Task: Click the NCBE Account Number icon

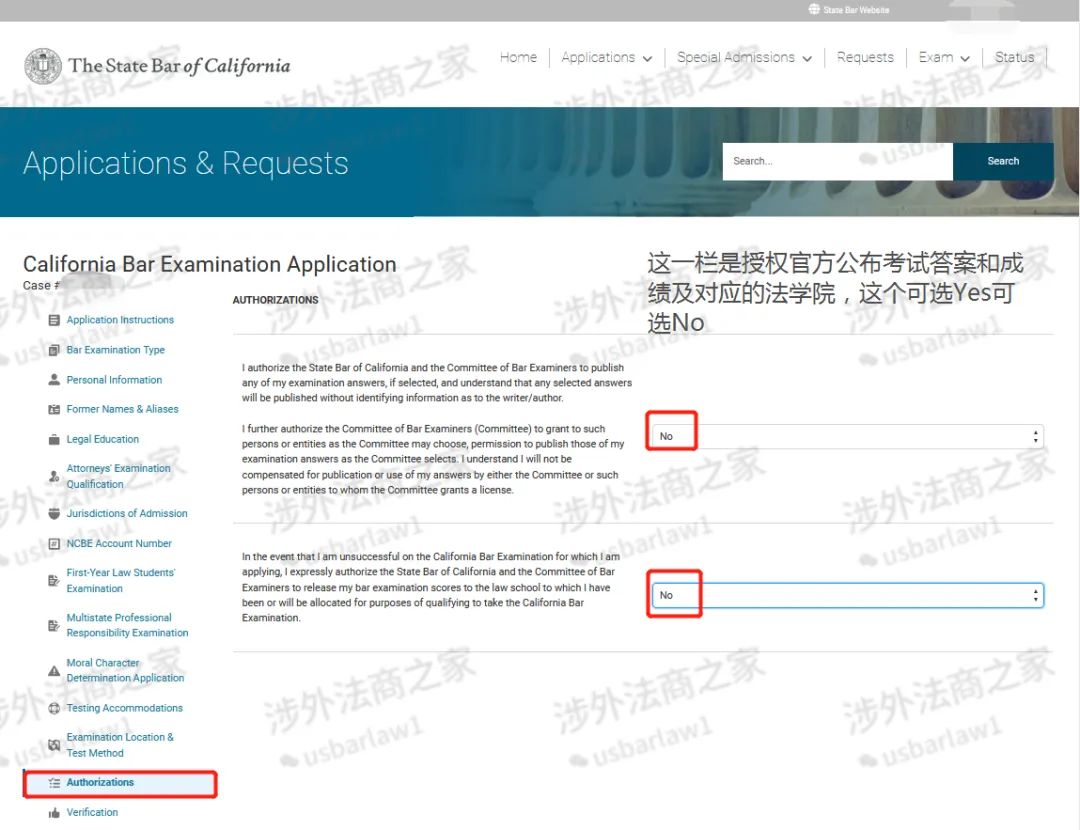Action: tap(54, 543)
